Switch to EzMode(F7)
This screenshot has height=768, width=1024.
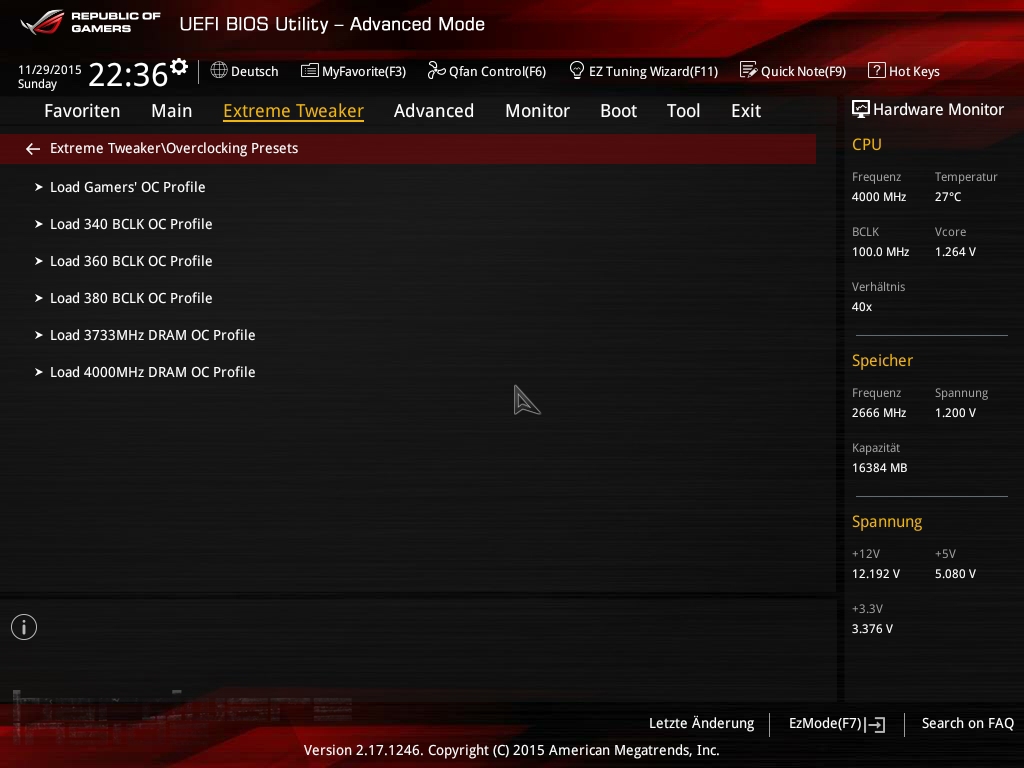pyautogui.click(x=836, y=723)
